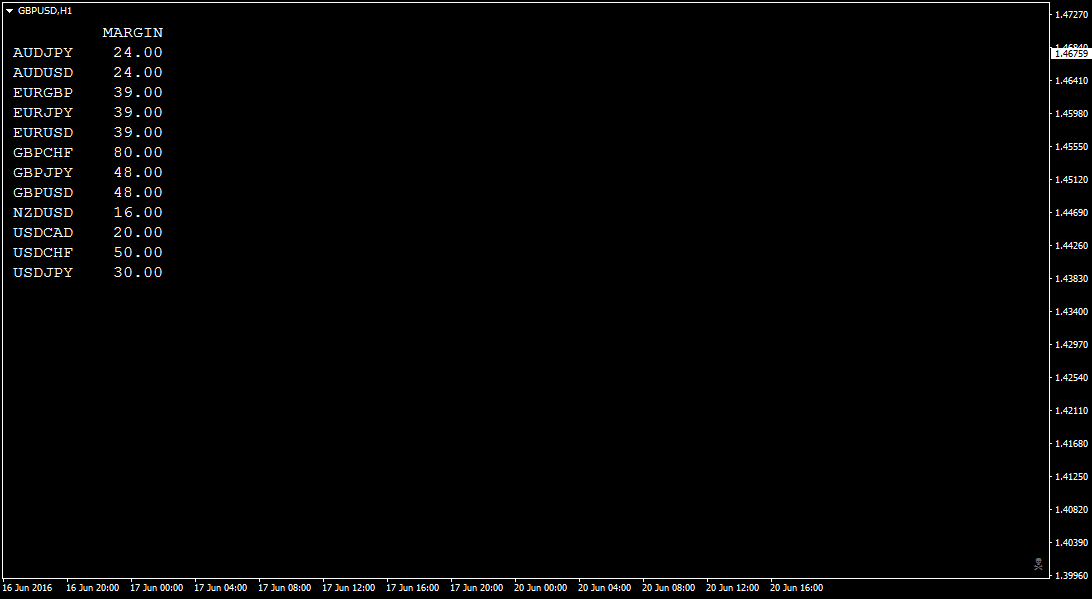The image size is (1092, 599).
Task: Click the NZDUSD symbol label
Action: tap(42, 212)
